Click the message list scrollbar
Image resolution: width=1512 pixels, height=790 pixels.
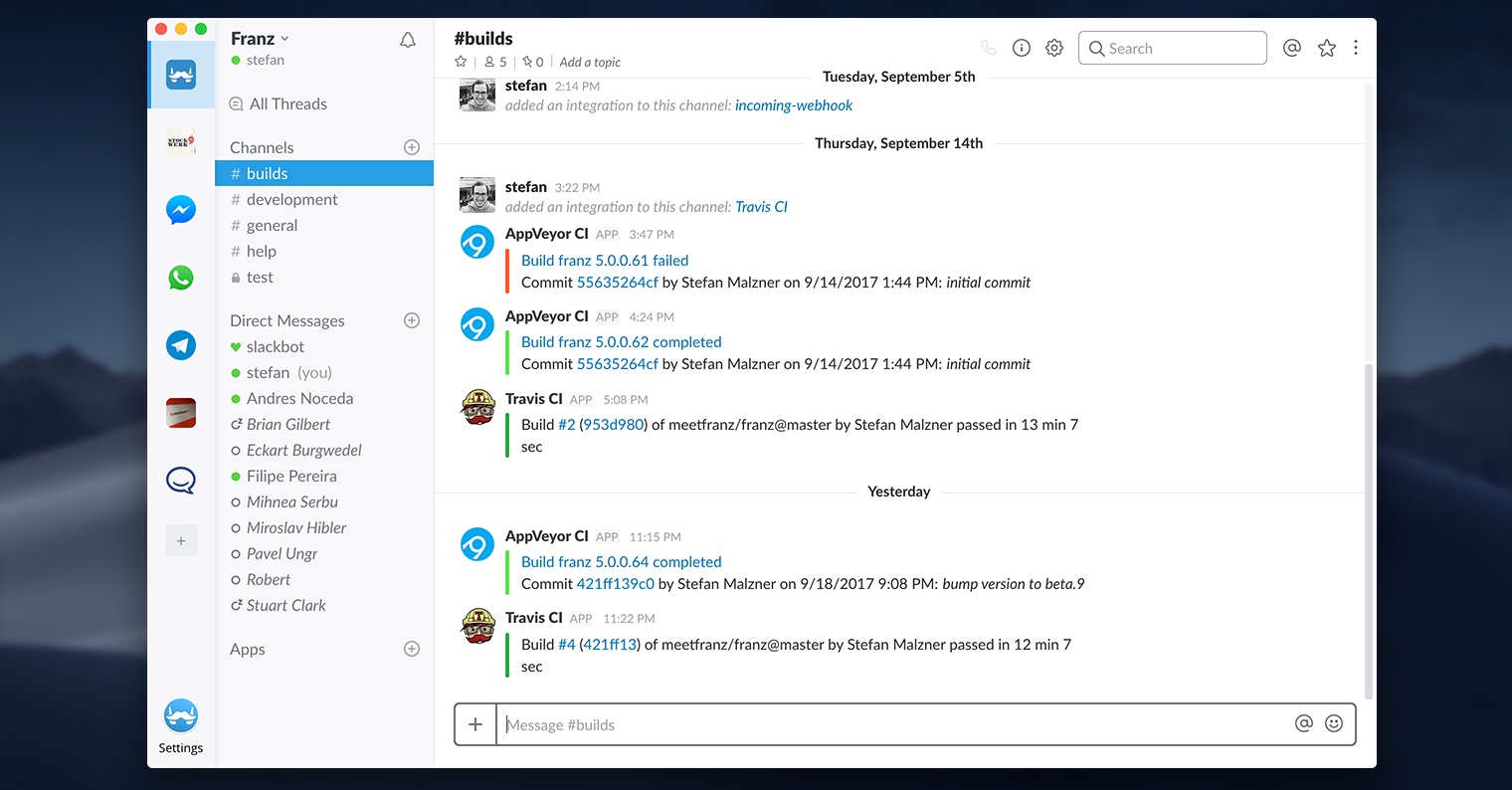[1368, 527]
